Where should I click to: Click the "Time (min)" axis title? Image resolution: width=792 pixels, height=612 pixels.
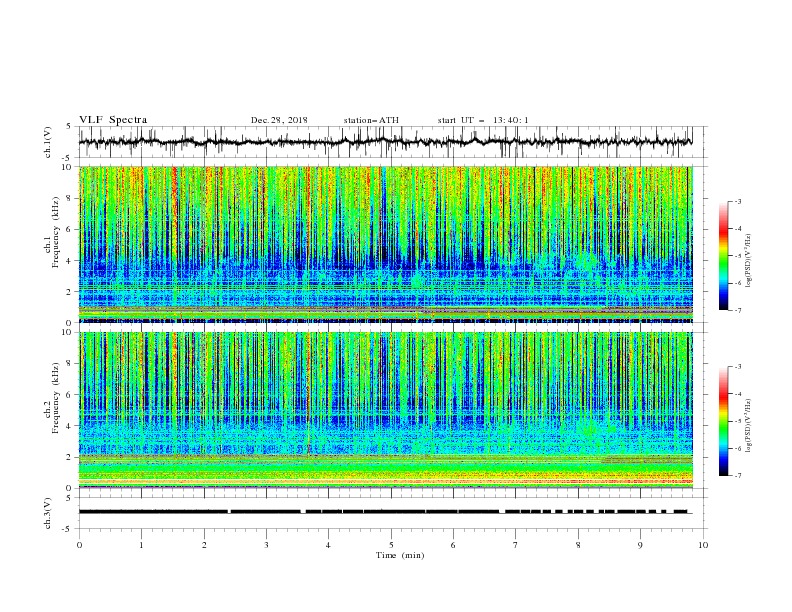(400, 555)
